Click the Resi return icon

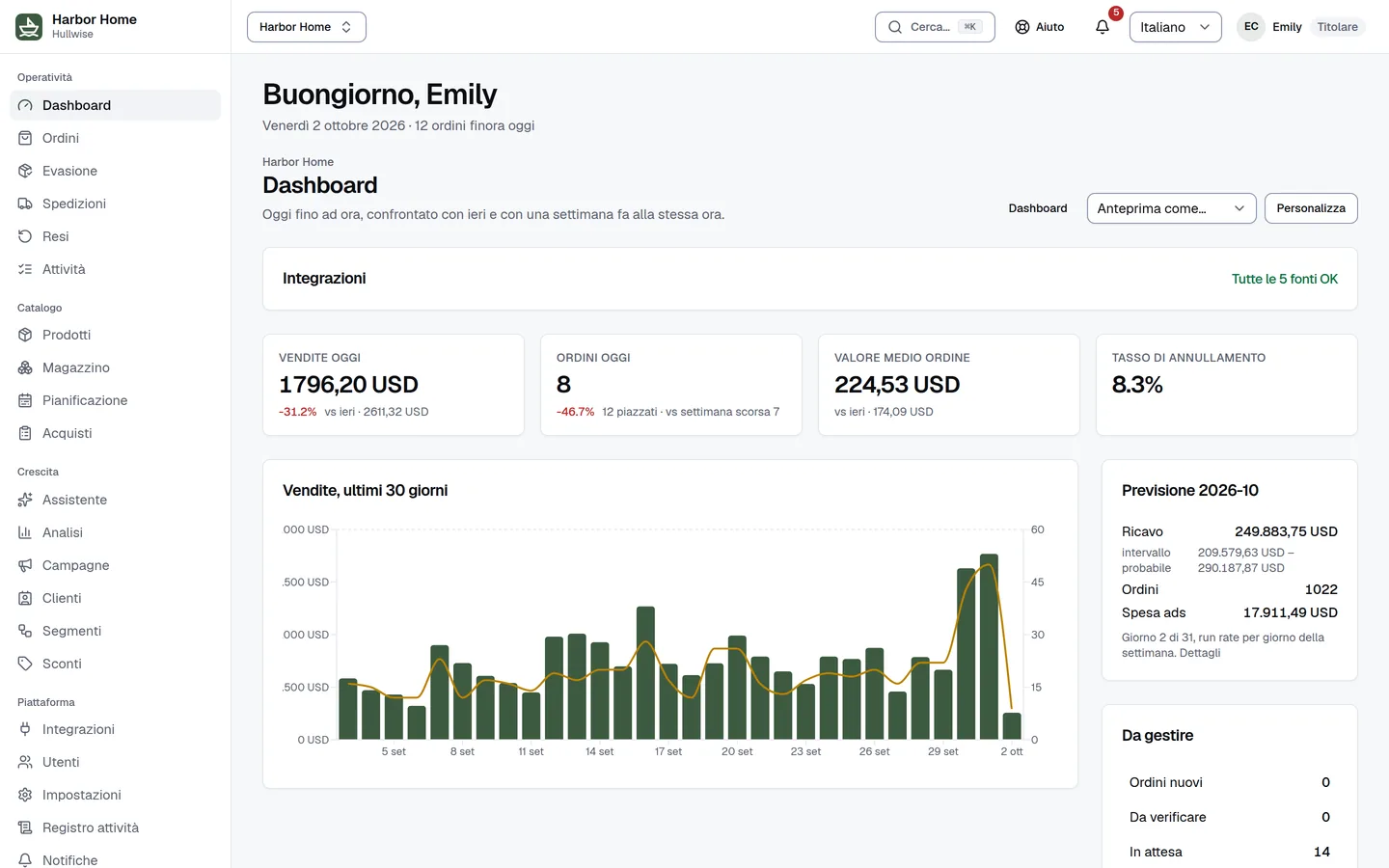[x=25, y=236]
